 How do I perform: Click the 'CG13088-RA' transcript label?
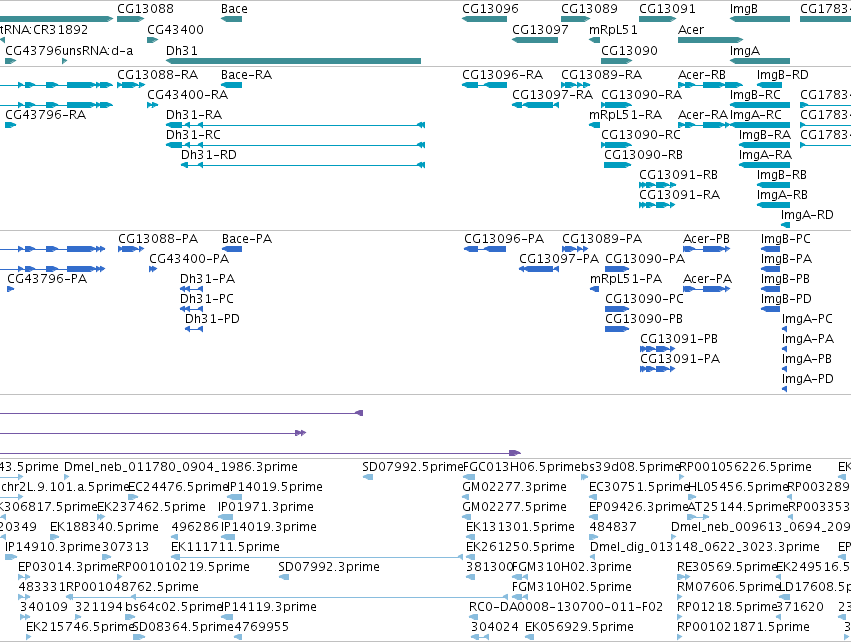click(x=158, y=75)
